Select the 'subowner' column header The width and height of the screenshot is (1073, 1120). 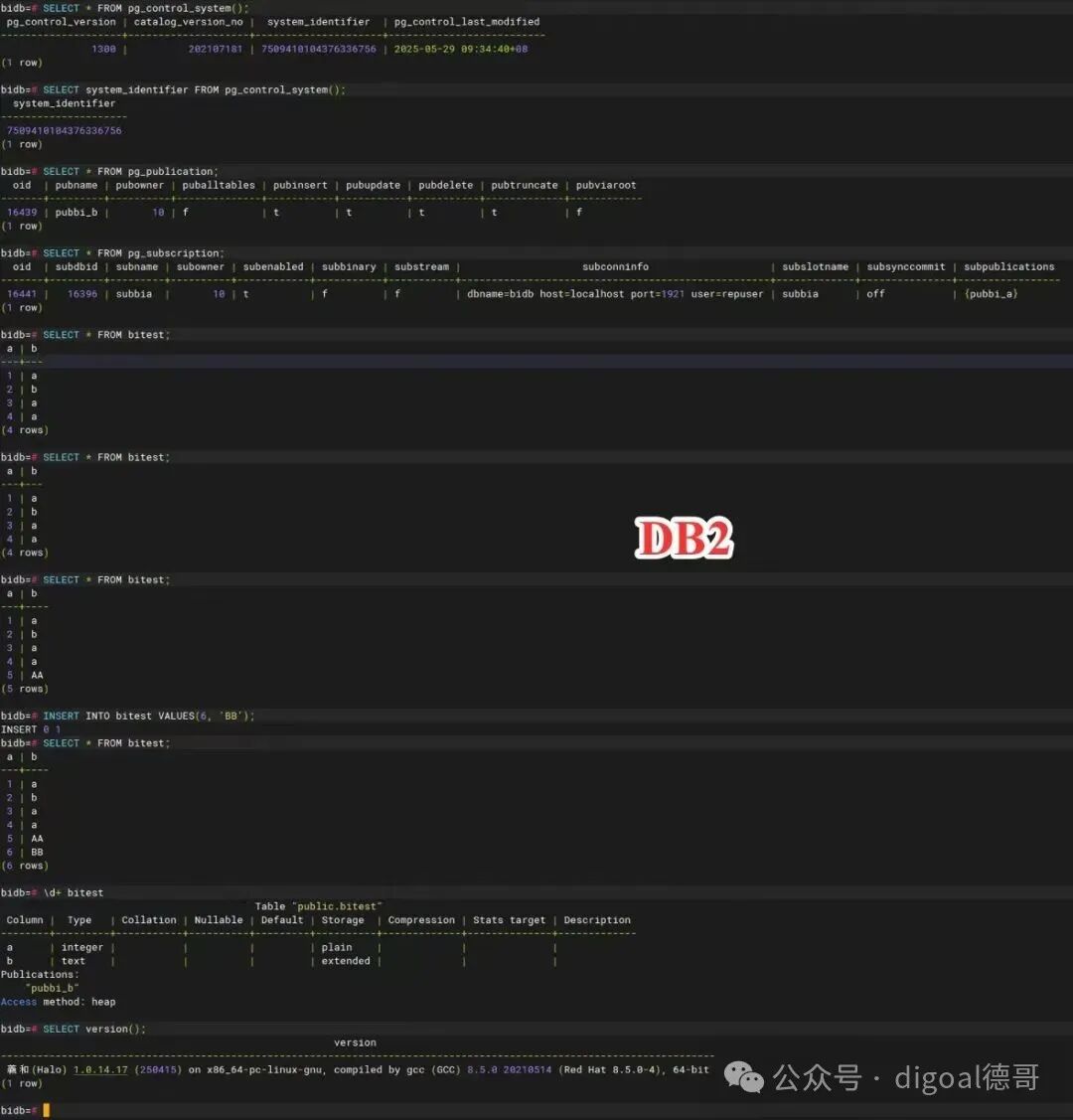click(x=201, y=266)
